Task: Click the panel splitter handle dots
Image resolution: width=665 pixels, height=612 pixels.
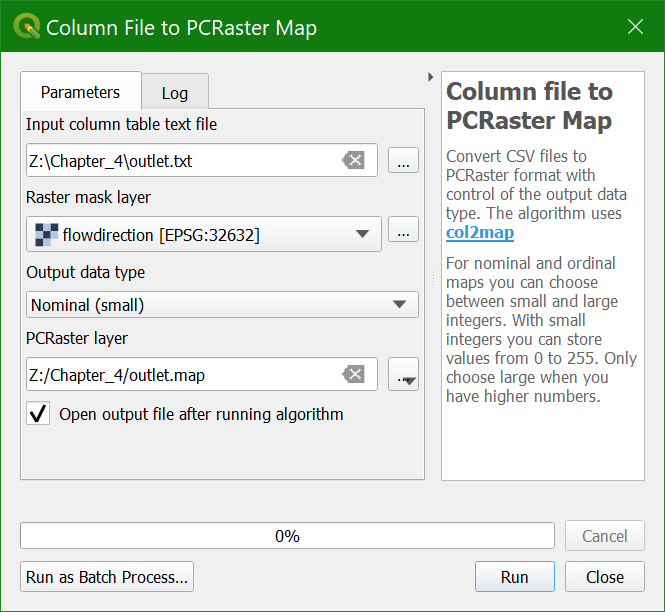Action: [x=433, y=276]
